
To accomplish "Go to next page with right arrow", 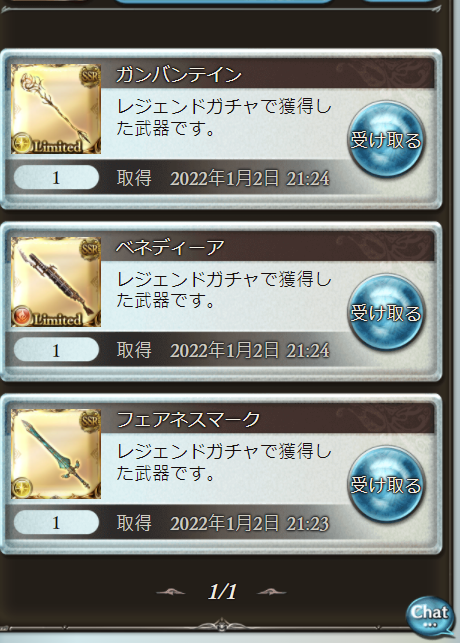I will [x=271, y=592].
